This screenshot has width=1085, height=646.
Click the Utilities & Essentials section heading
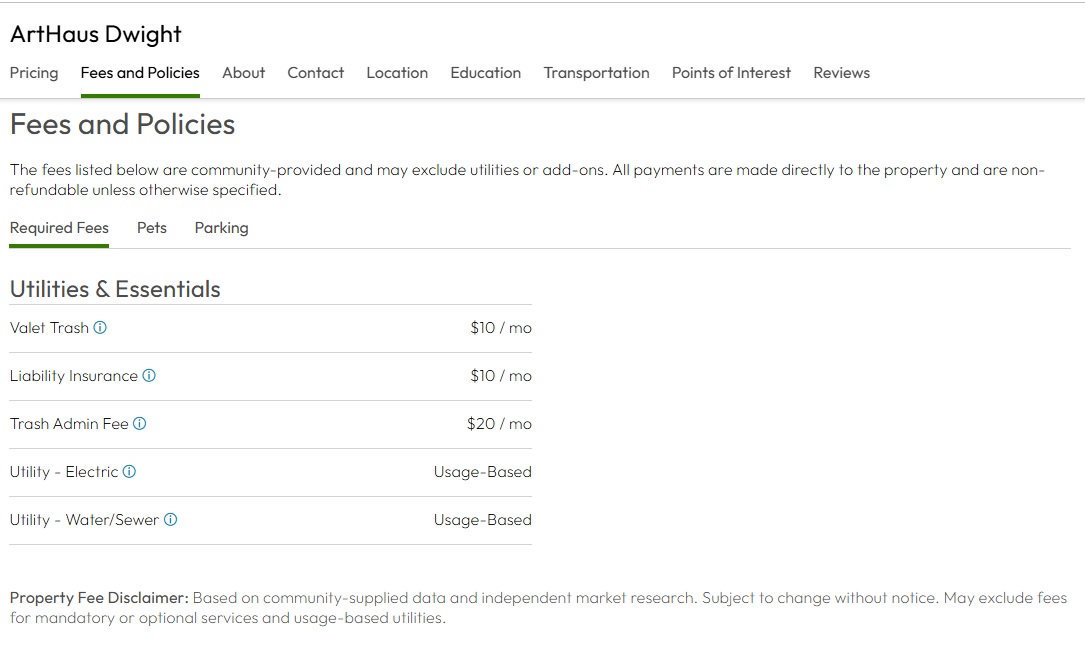(115, 289)
